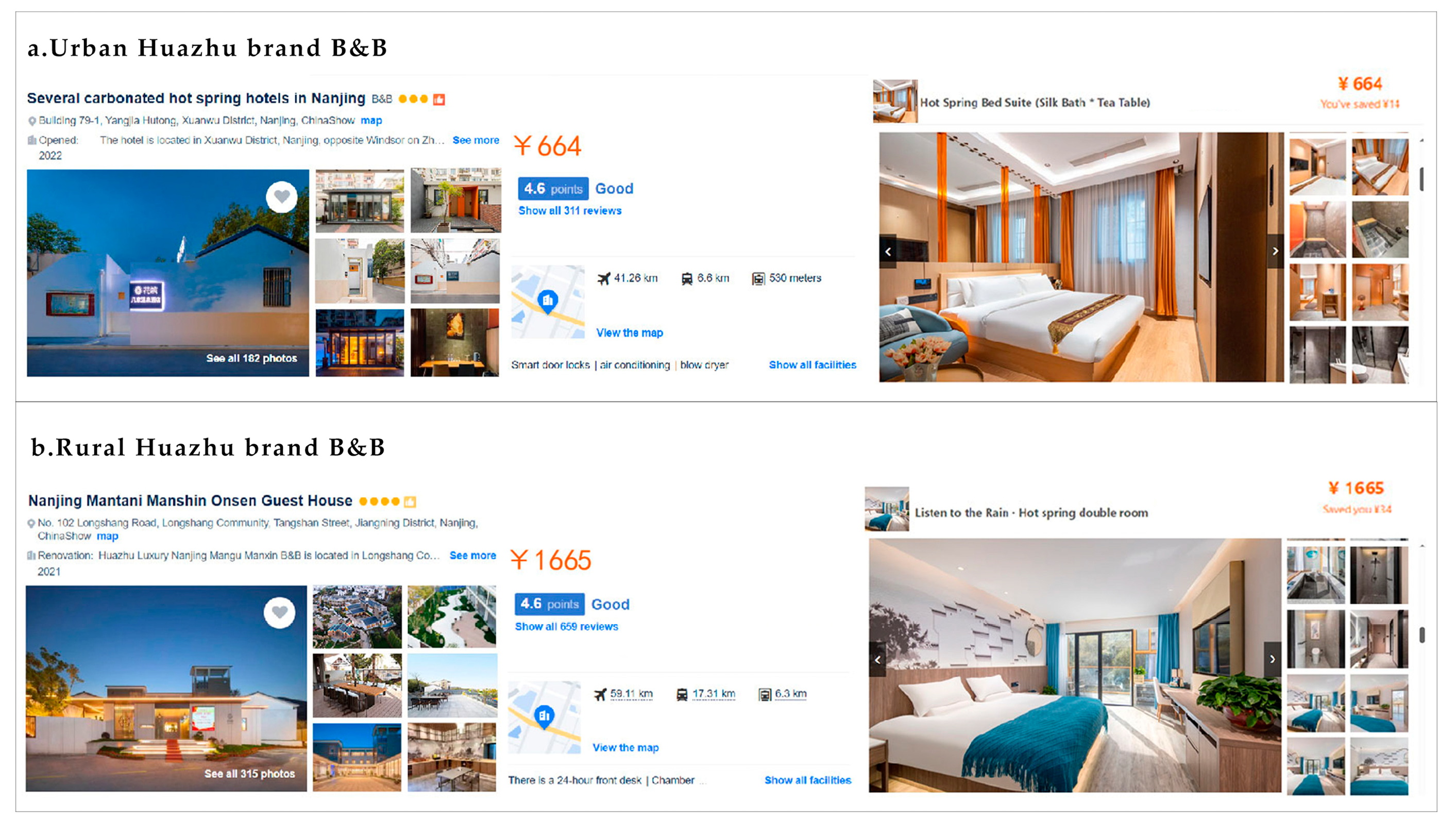Expand urban hotel description with See more
1456x834 pixels.
tap(476, 140)
